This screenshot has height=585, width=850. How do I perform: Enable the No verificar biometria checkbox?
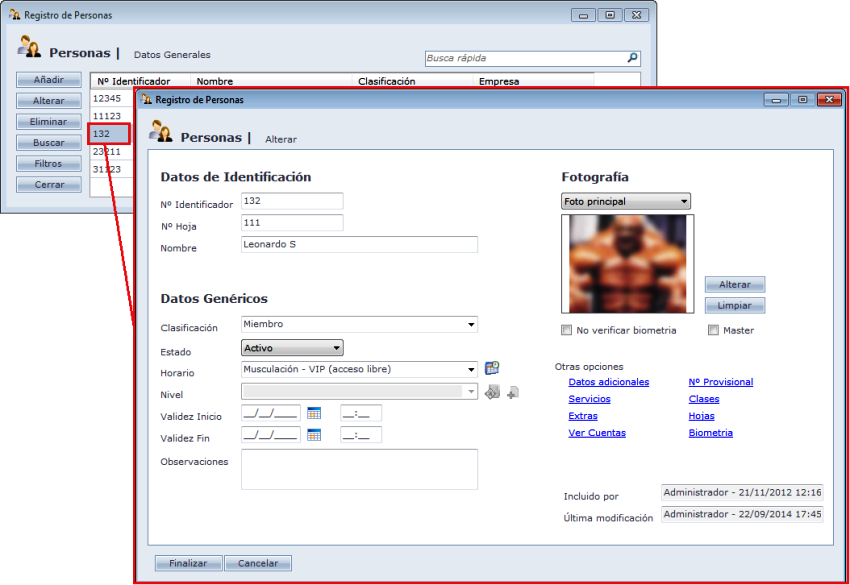(x=567, y=330)
